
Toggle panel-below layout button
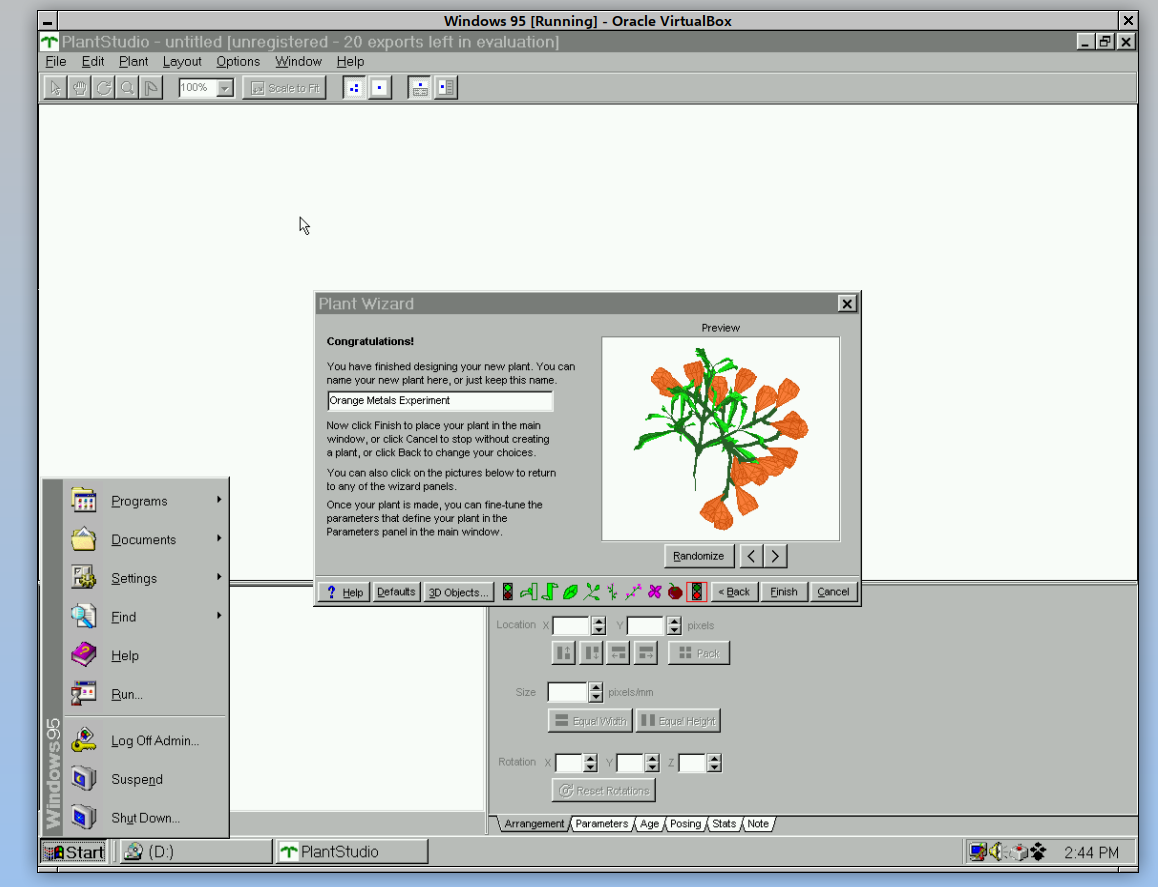tap(419, 88)
